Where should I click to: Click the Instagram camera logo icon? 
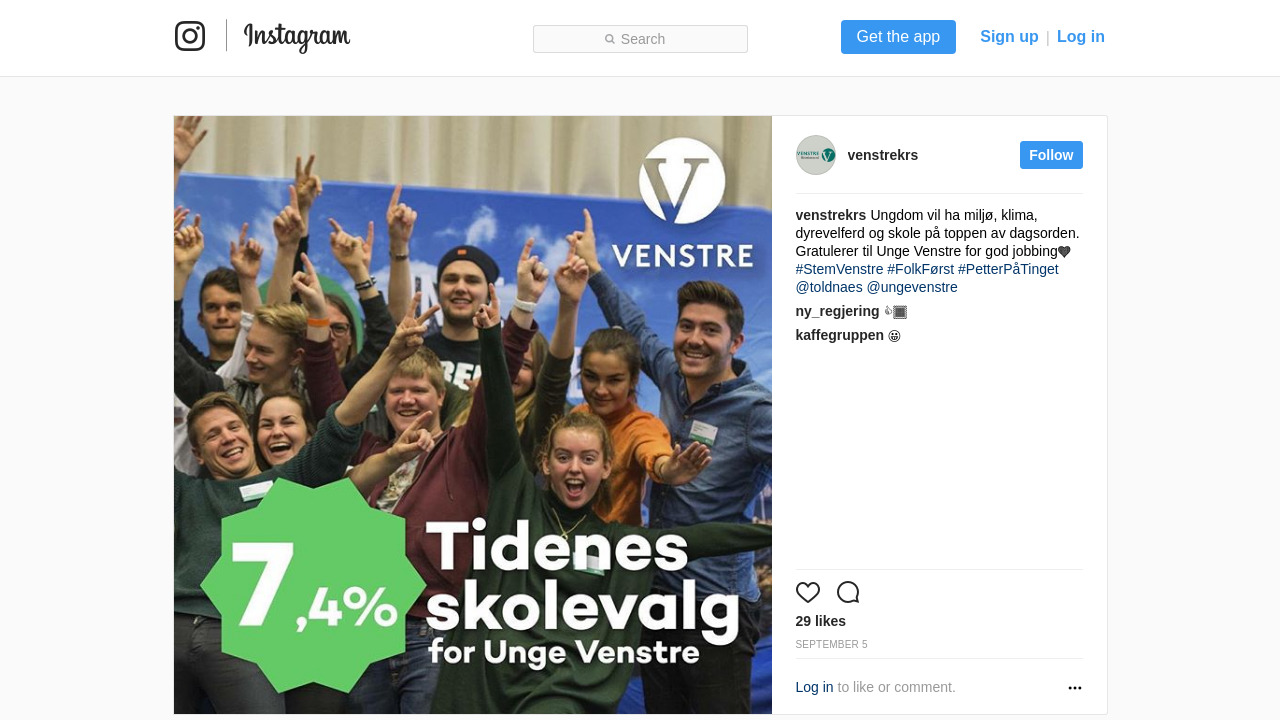tap(190, 36)
